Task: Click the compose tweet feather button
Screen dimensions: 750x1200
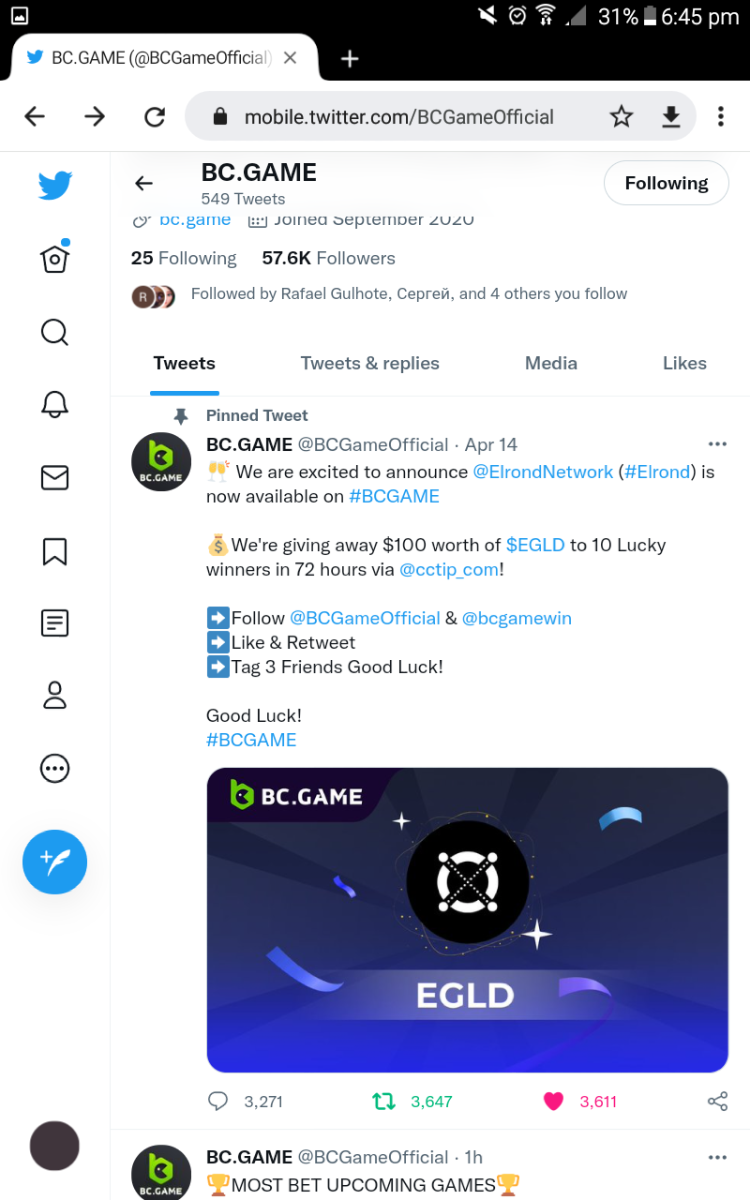Action: pos(55,861)
